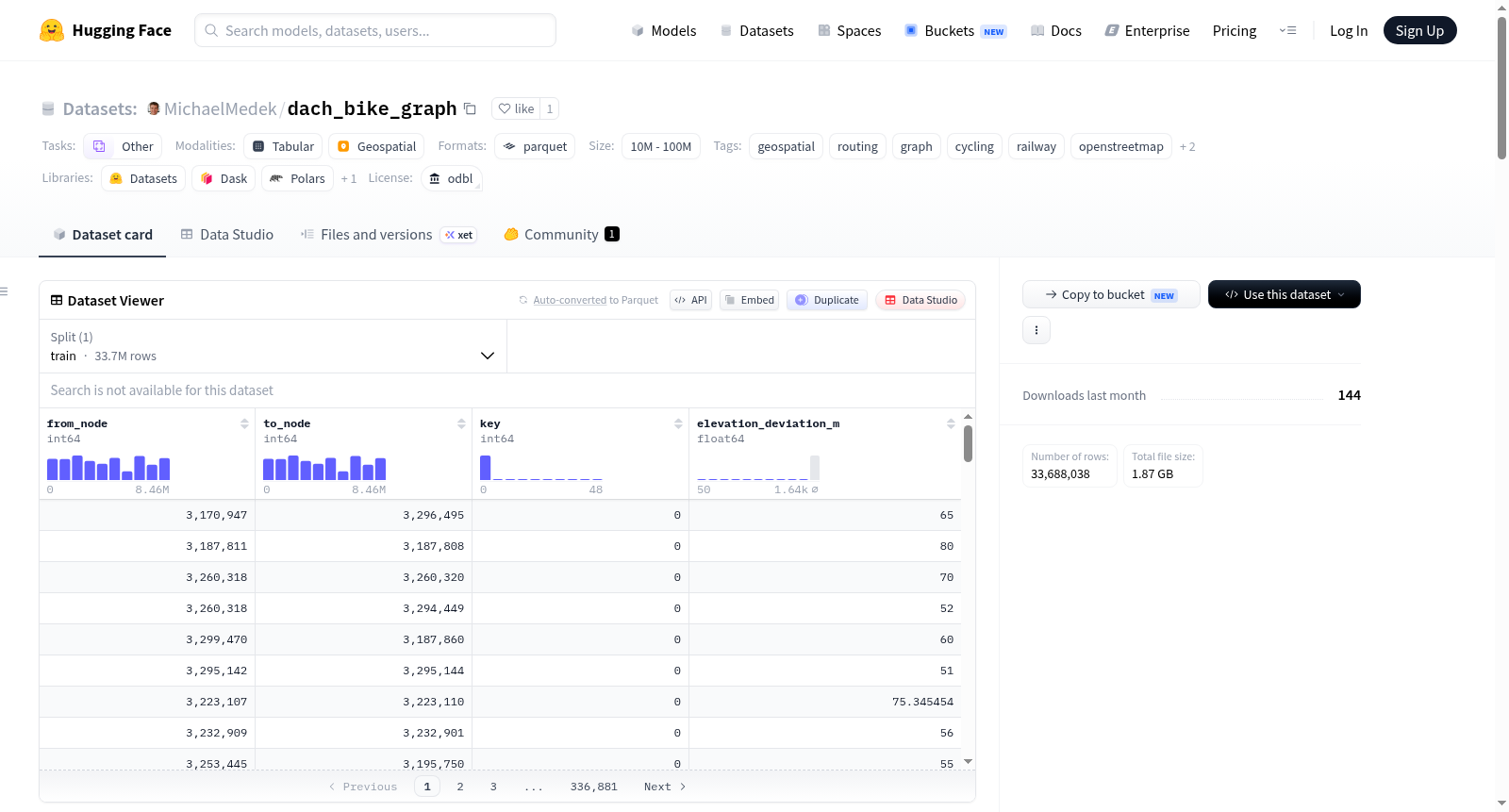Viewport: 1509px width, 812px height.
Task: Click the parquet format tag
Action: (x=535, y=146)
